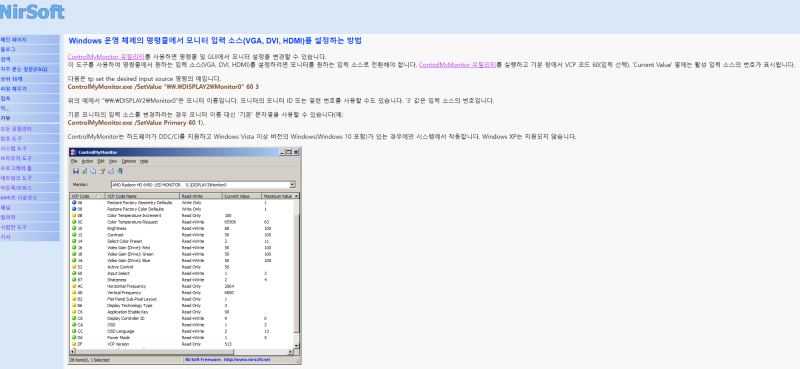Sort by the Read-Write column header
This screenshot has height=369, width=800.
[x=201, y=196]
